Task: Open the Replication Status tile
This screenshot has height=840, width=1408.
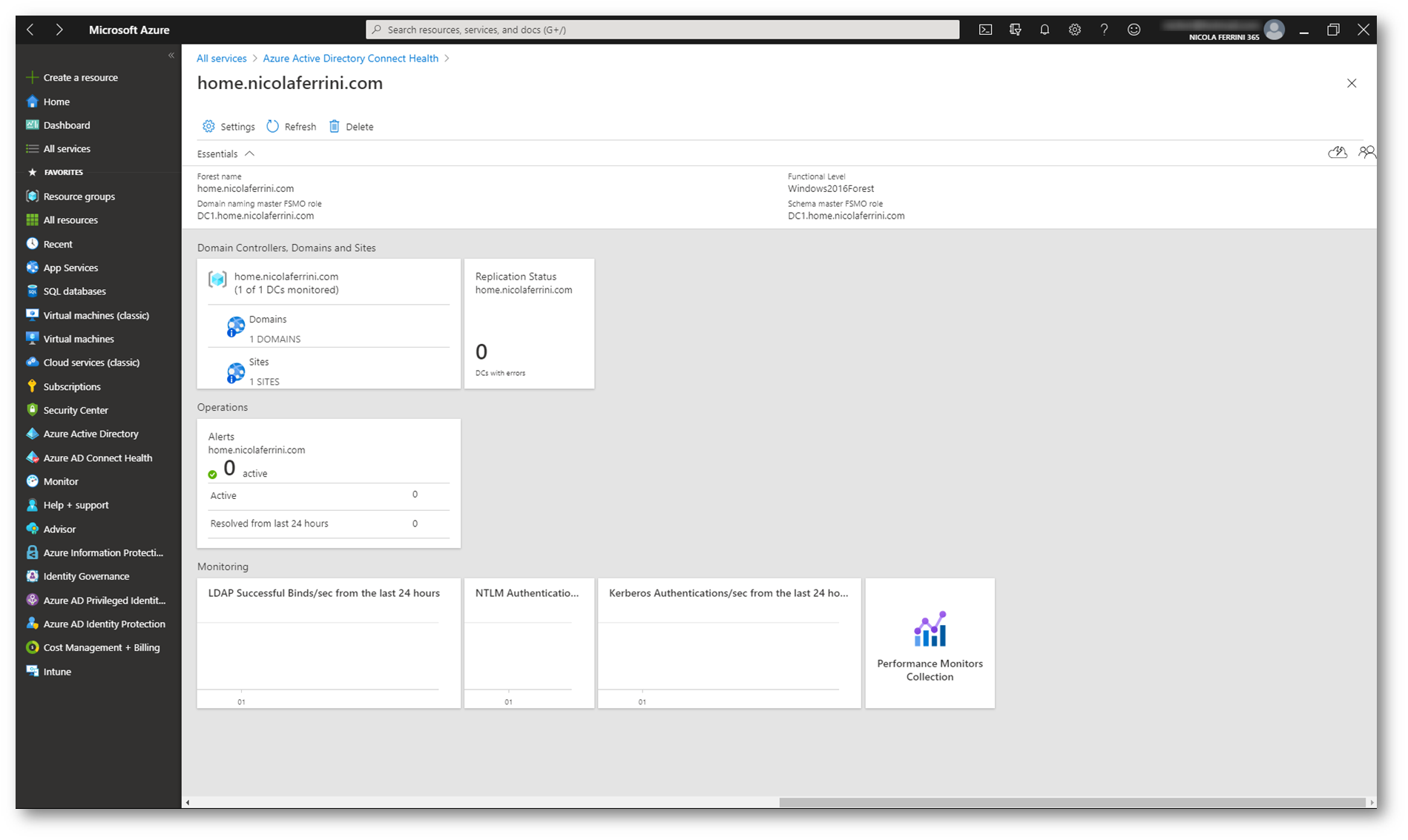Action: tap(529, 323)
